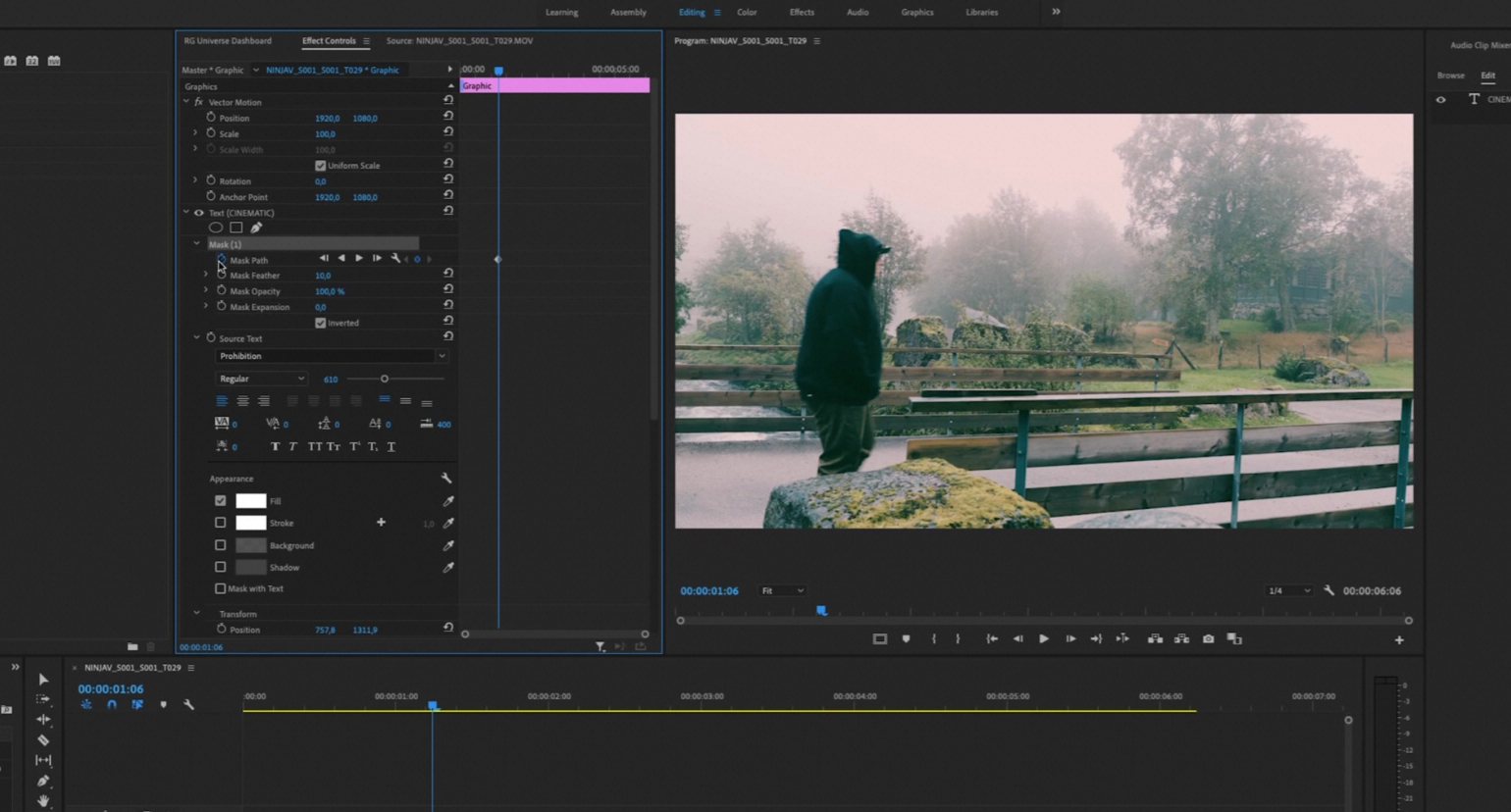Toggle Mask Path animation stopwatch
The width and height of the screenshot is (1511, 812).
click(x=221, y=260)
